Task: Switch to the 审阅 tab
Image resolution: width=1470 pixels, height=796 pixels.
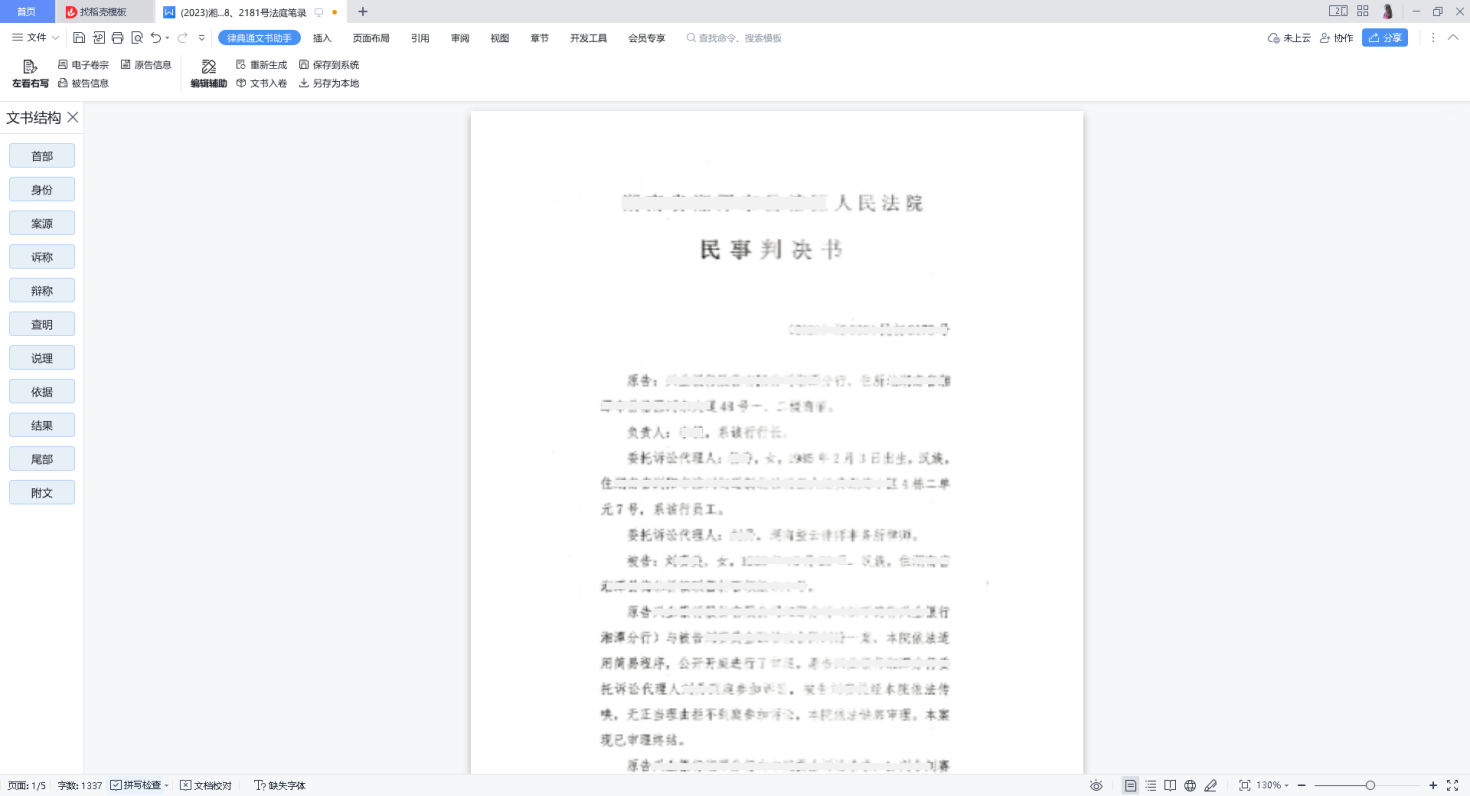Action: (x=460, y=38)
